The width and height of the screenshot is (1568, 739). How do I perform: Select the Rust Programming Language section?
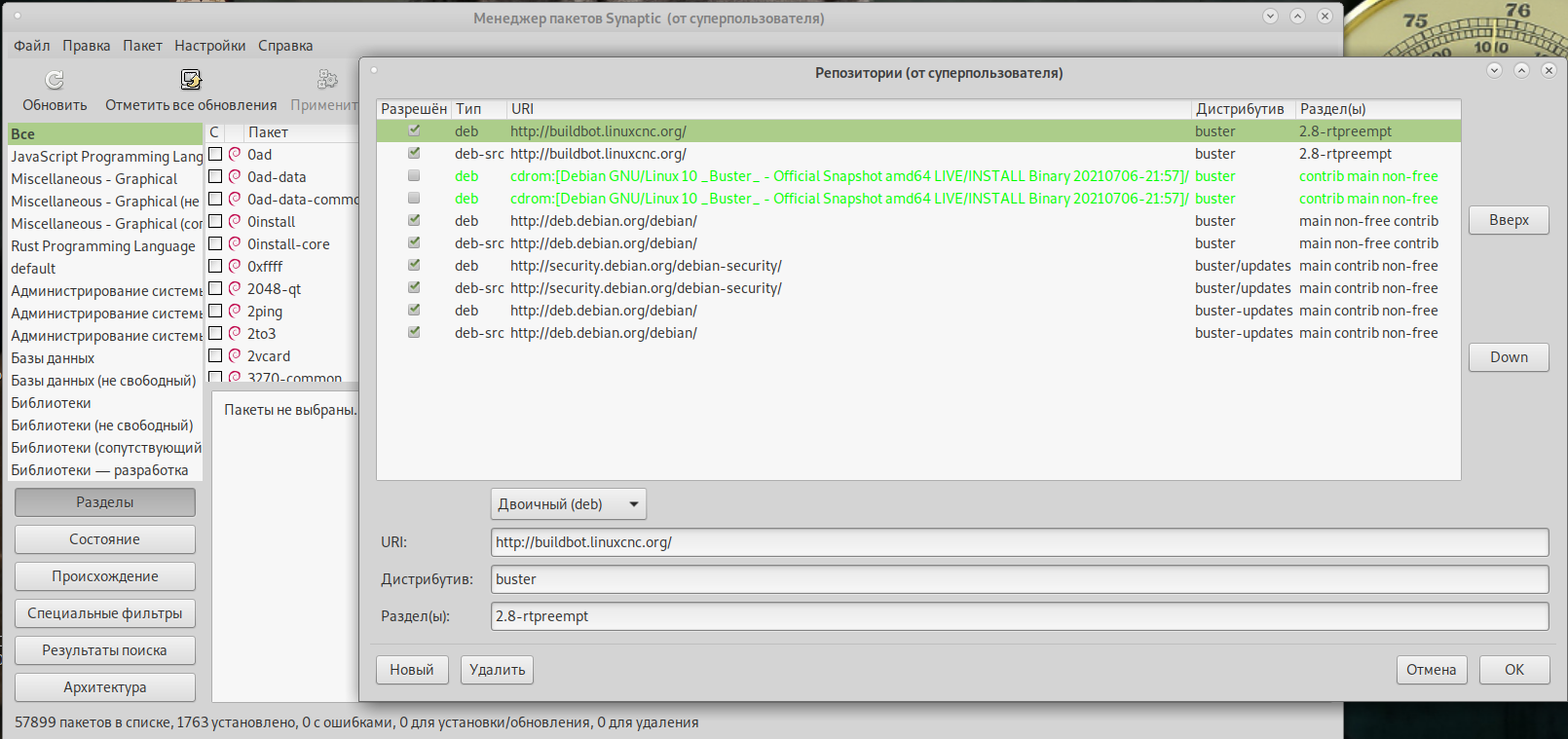[x=105, y=246]
